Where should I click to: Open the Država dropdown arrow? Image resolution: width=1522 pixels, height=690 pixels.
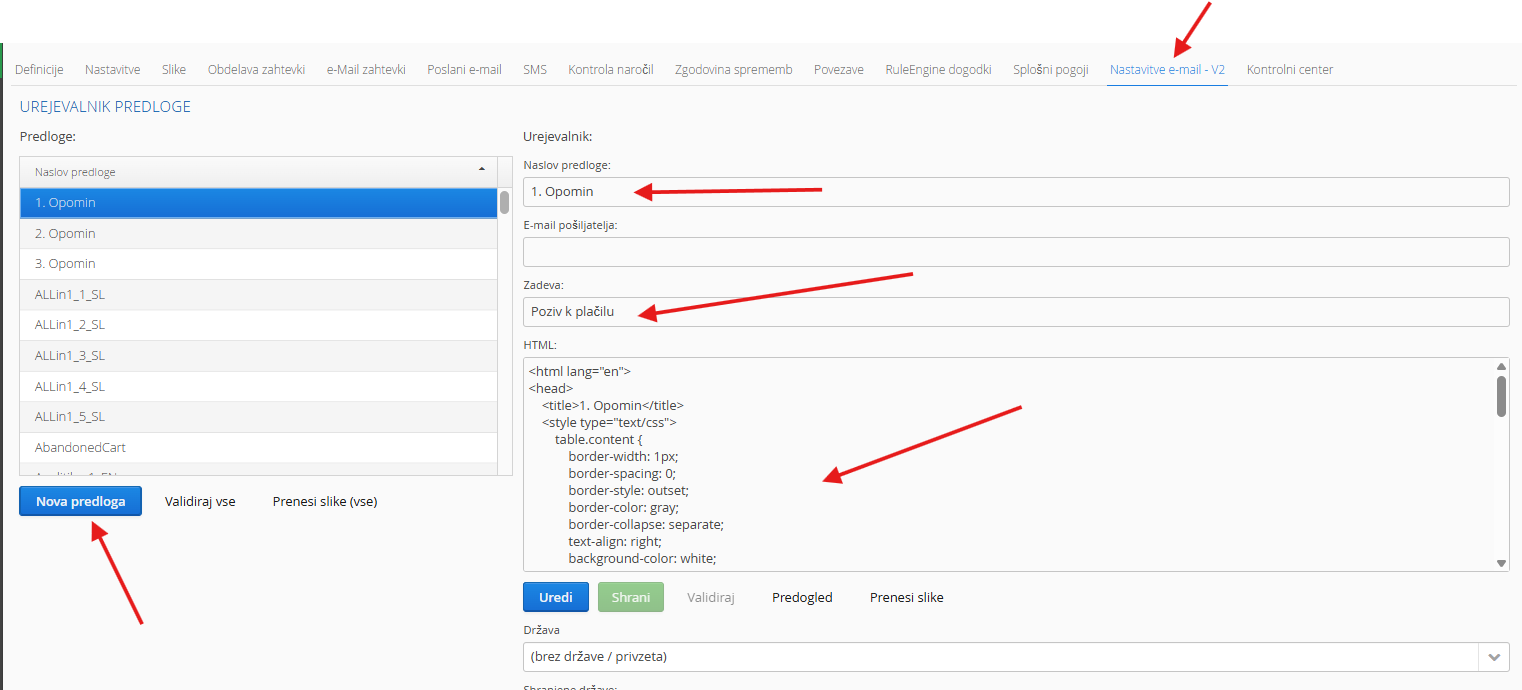(1494, 657)
